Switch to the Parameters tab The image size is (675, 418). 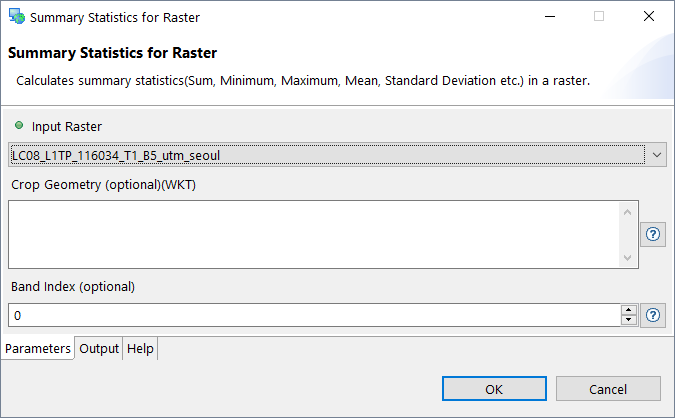point(38,348)
